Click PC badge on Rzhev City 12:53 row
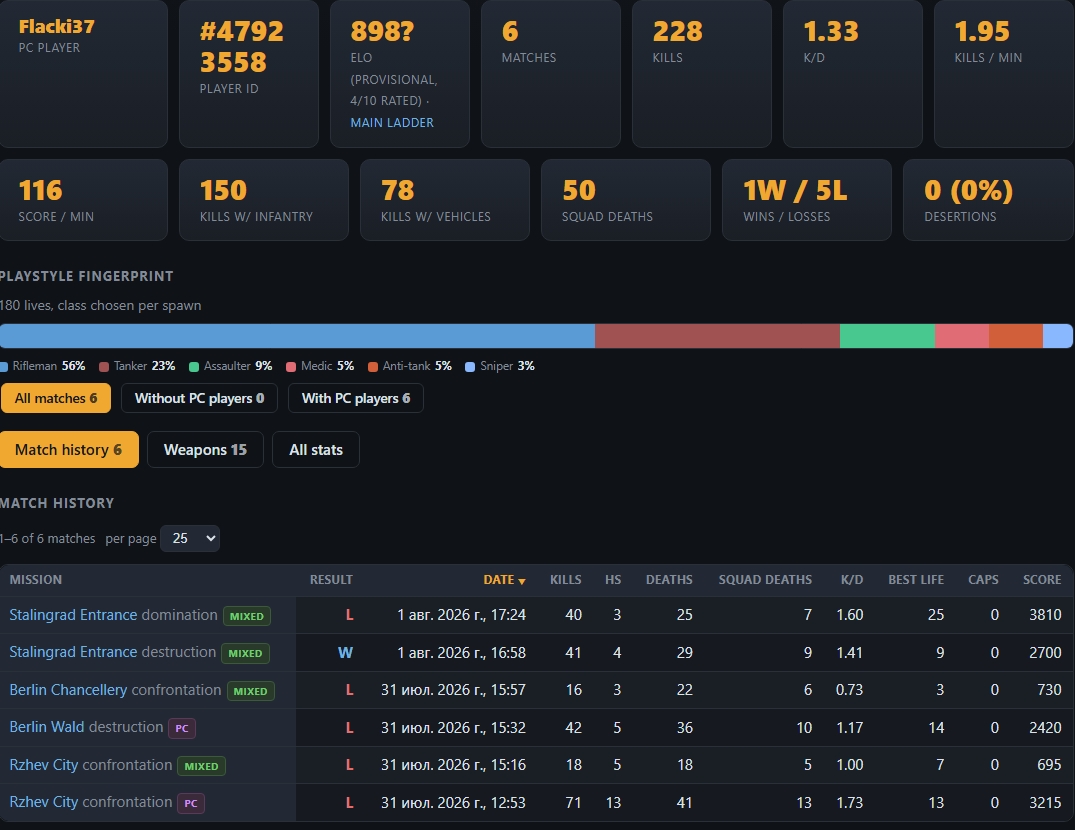This screenshot has height=830, width=1075. pyautogui.click(x=191, y=803)
